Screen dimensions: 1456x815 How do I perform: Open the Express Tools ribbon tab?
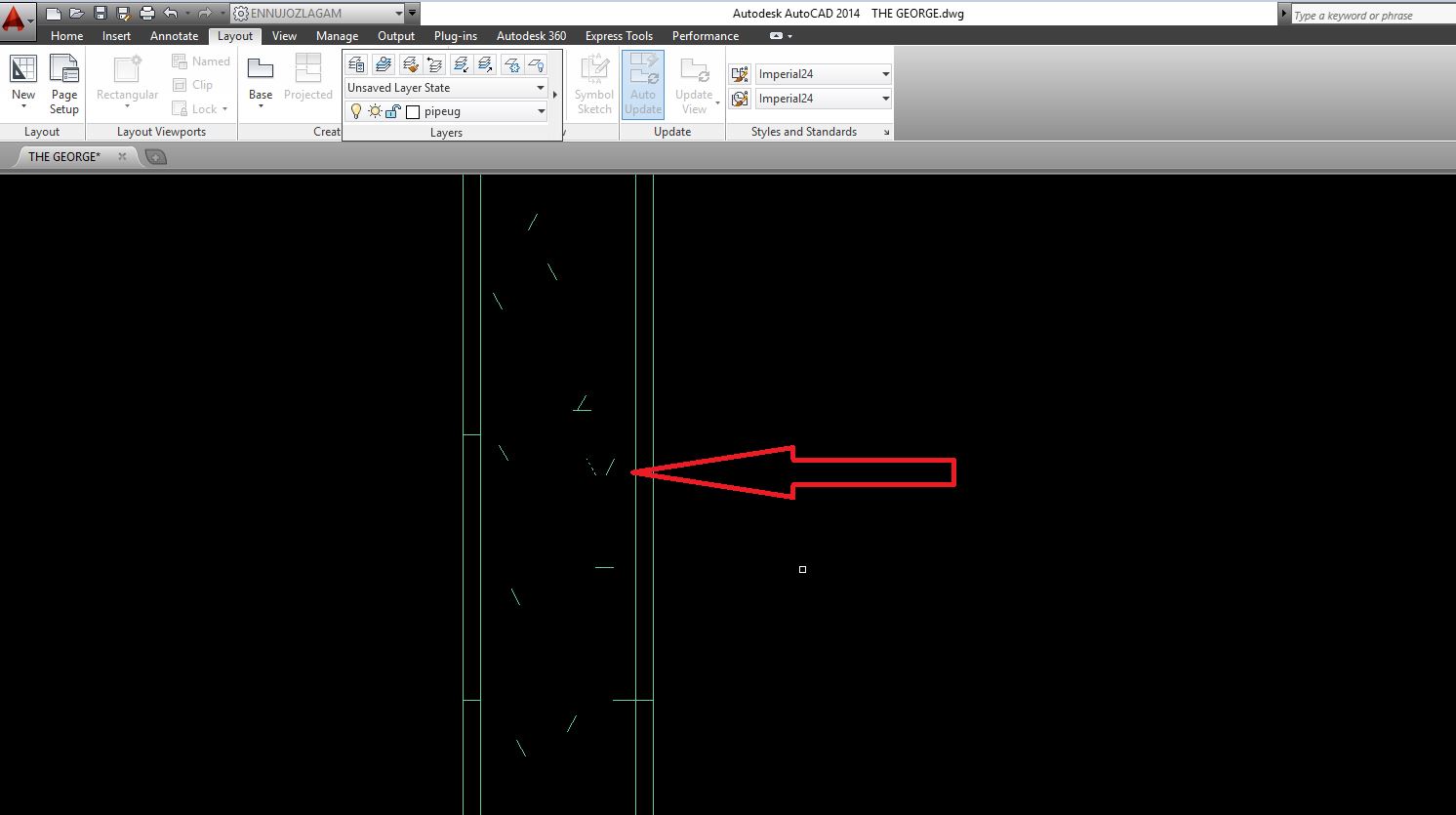click(619, 36)
